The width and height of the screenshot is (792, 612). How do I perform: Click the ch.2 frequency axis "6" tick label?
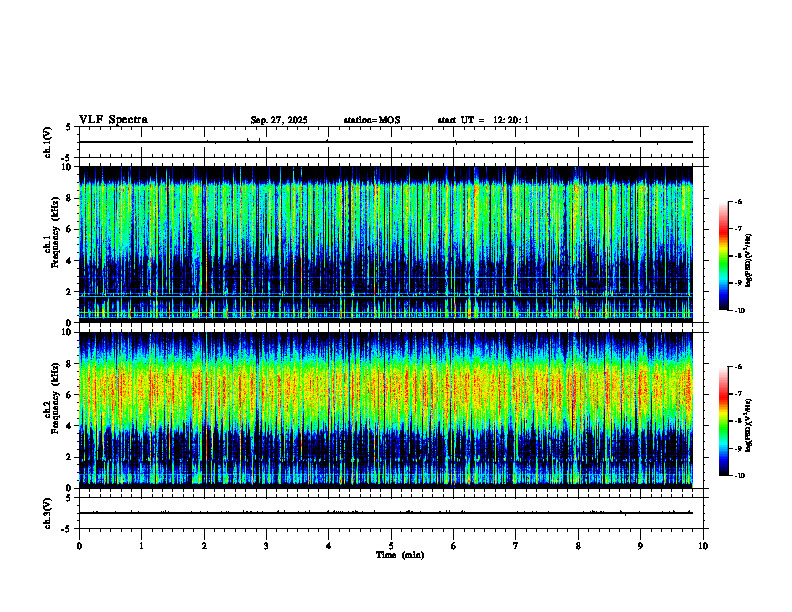pos(70,395)
